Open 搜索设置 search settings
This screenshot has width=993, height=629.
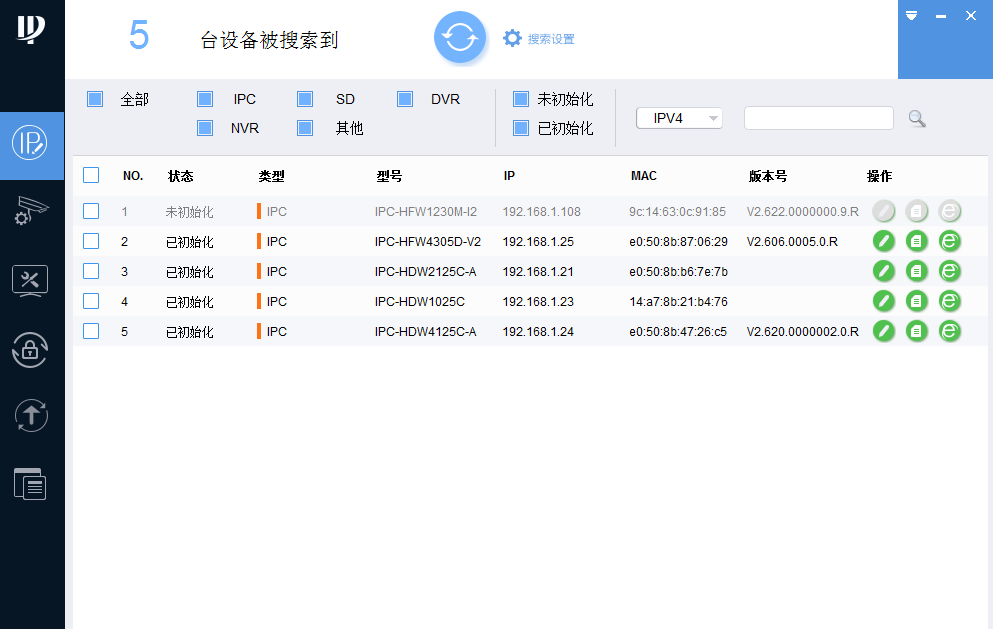(x=545, y=38)
